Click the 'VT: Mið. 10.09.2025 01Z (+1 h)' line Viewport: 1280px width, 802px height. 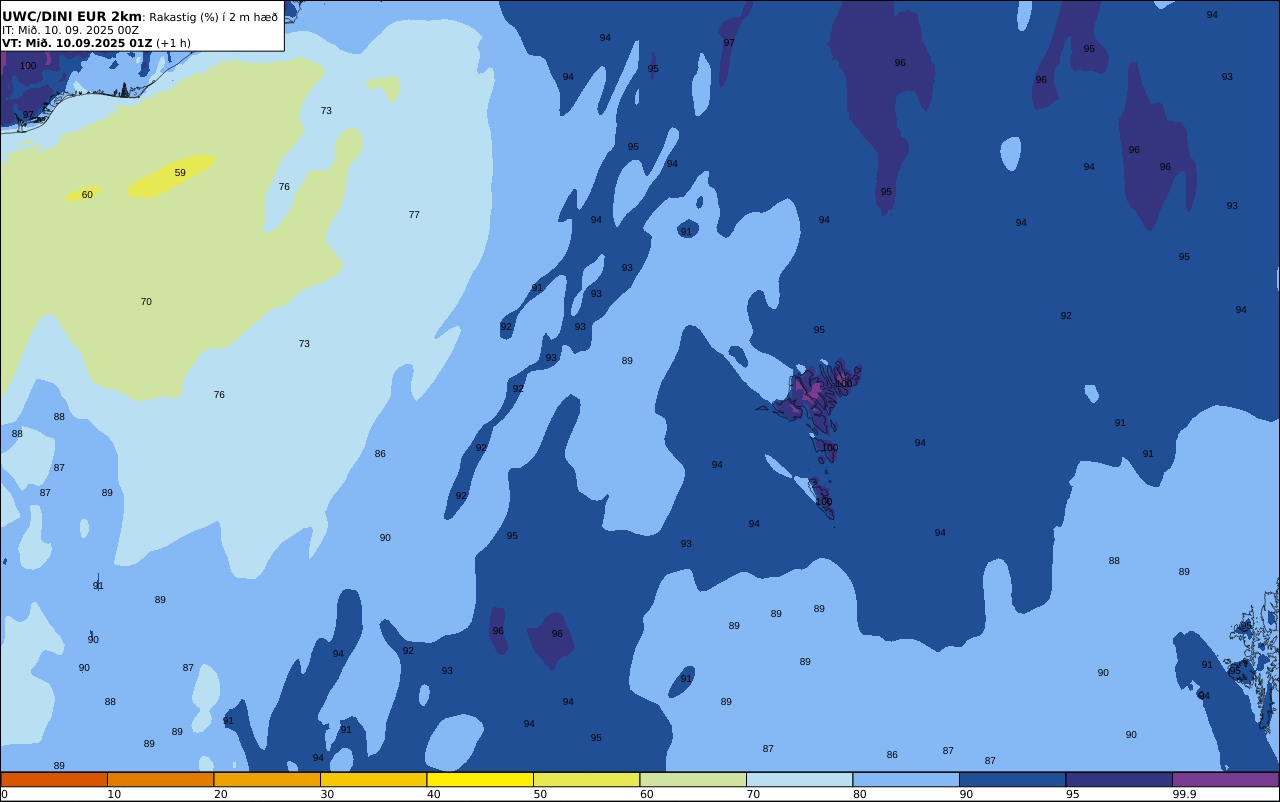(x=96, y=43)
